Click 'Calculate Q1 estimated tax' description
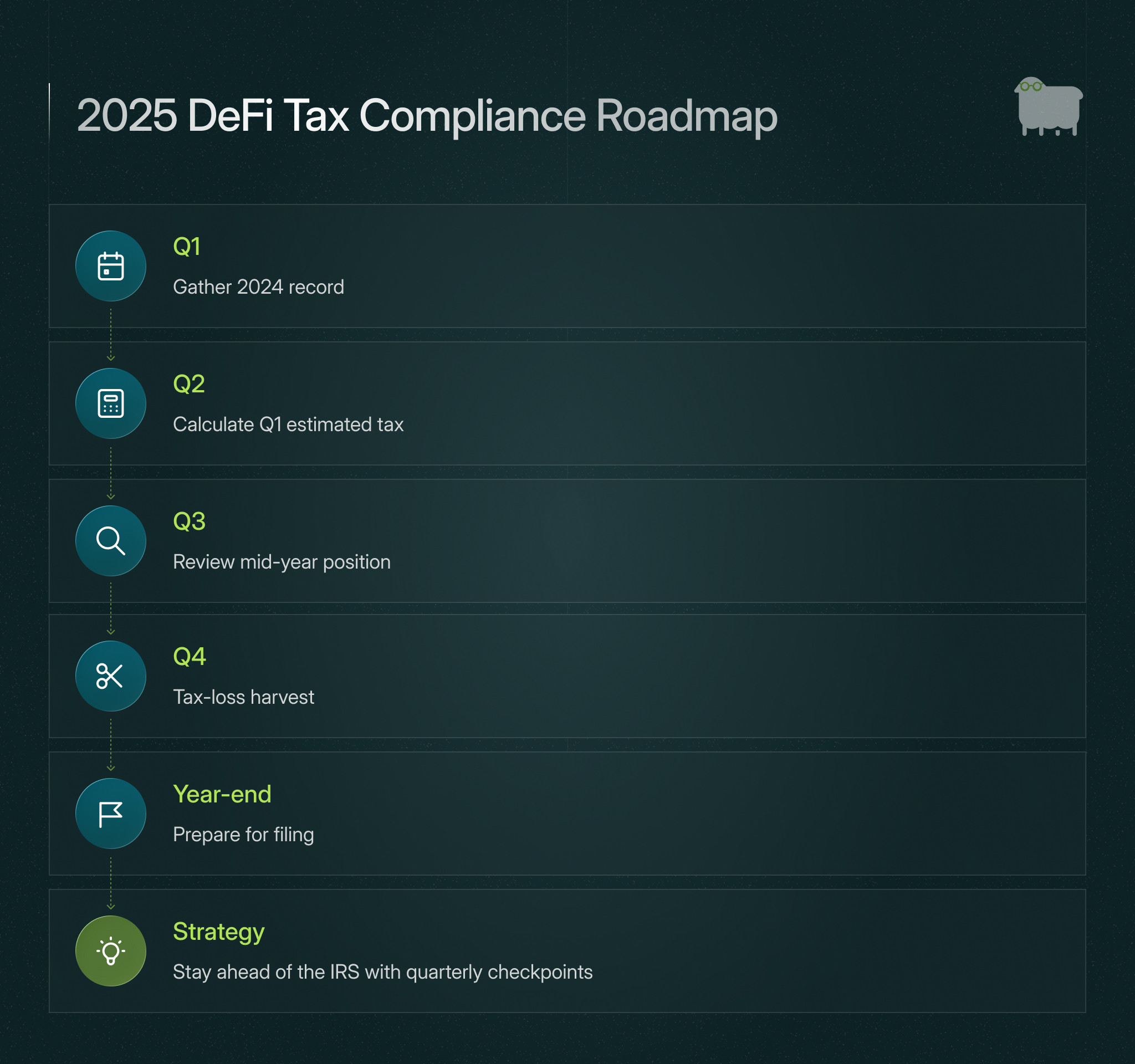This screenshot has height=1064, width=1135. tap(288, 424)
